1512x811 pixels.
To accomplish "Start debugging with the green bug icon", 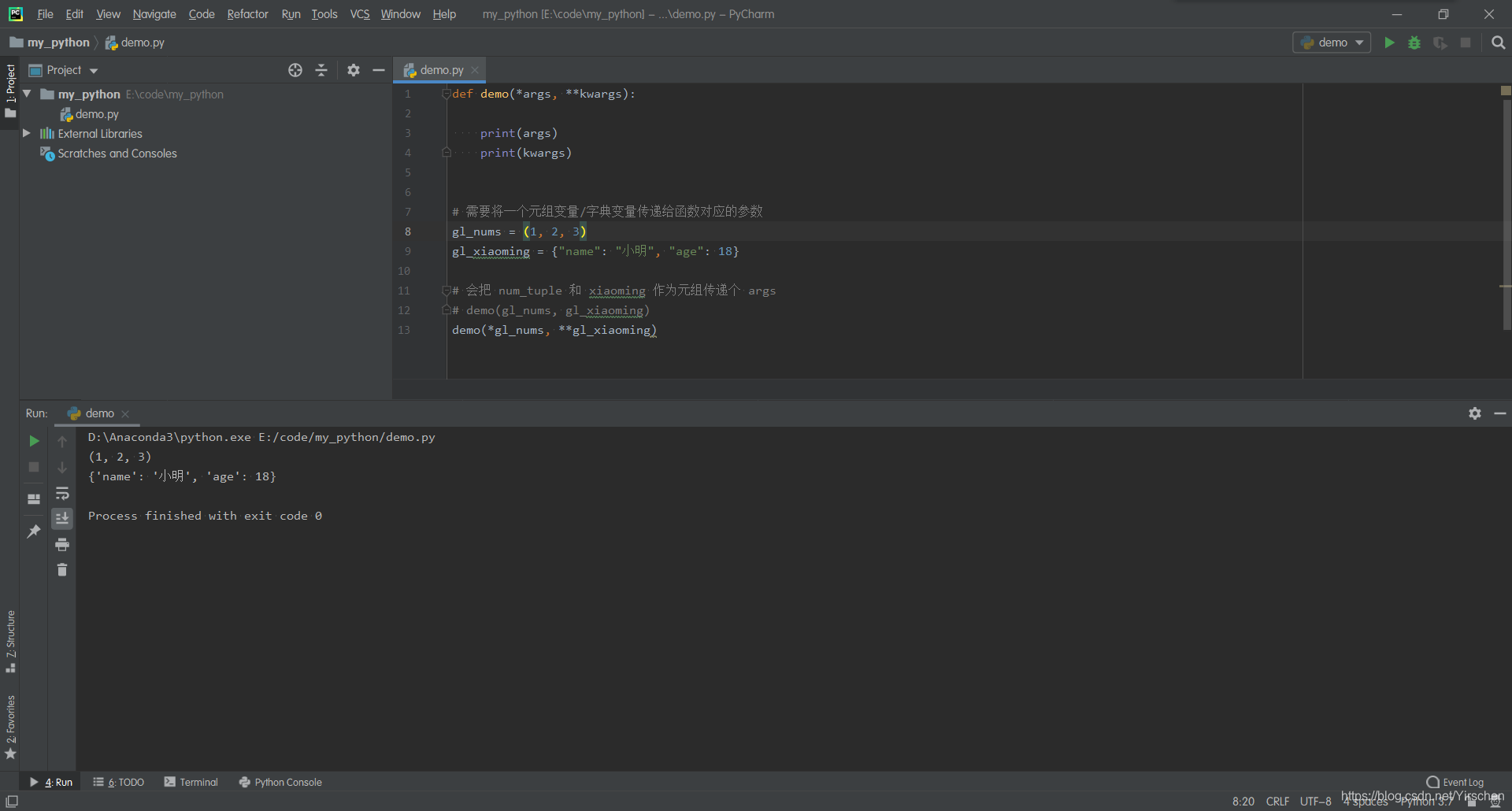I will pos(1414,43).
